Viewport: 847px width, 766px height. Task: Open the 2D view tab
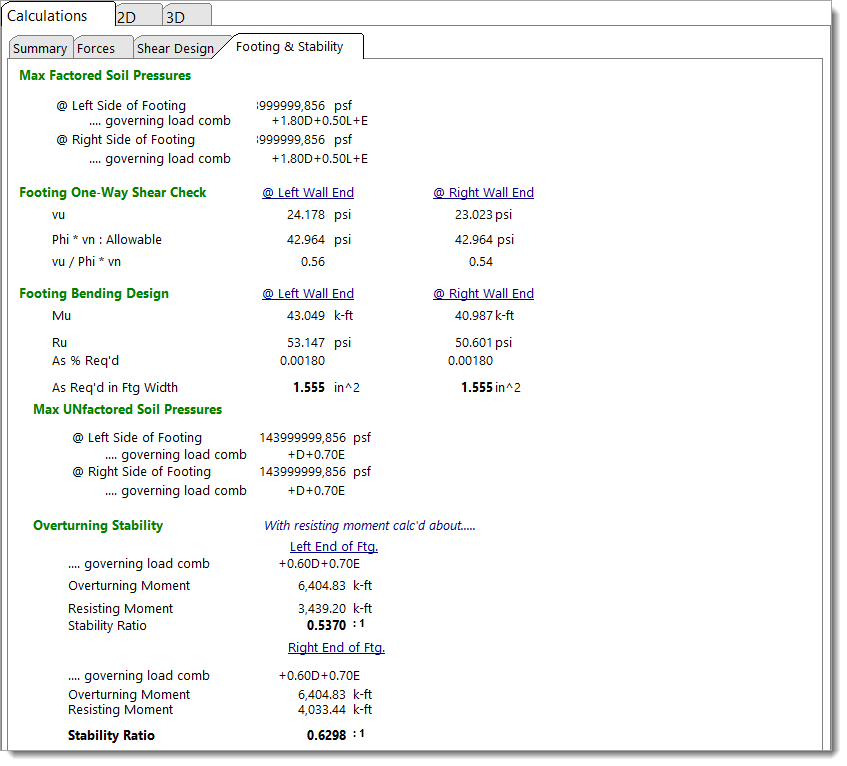[127, 17]
